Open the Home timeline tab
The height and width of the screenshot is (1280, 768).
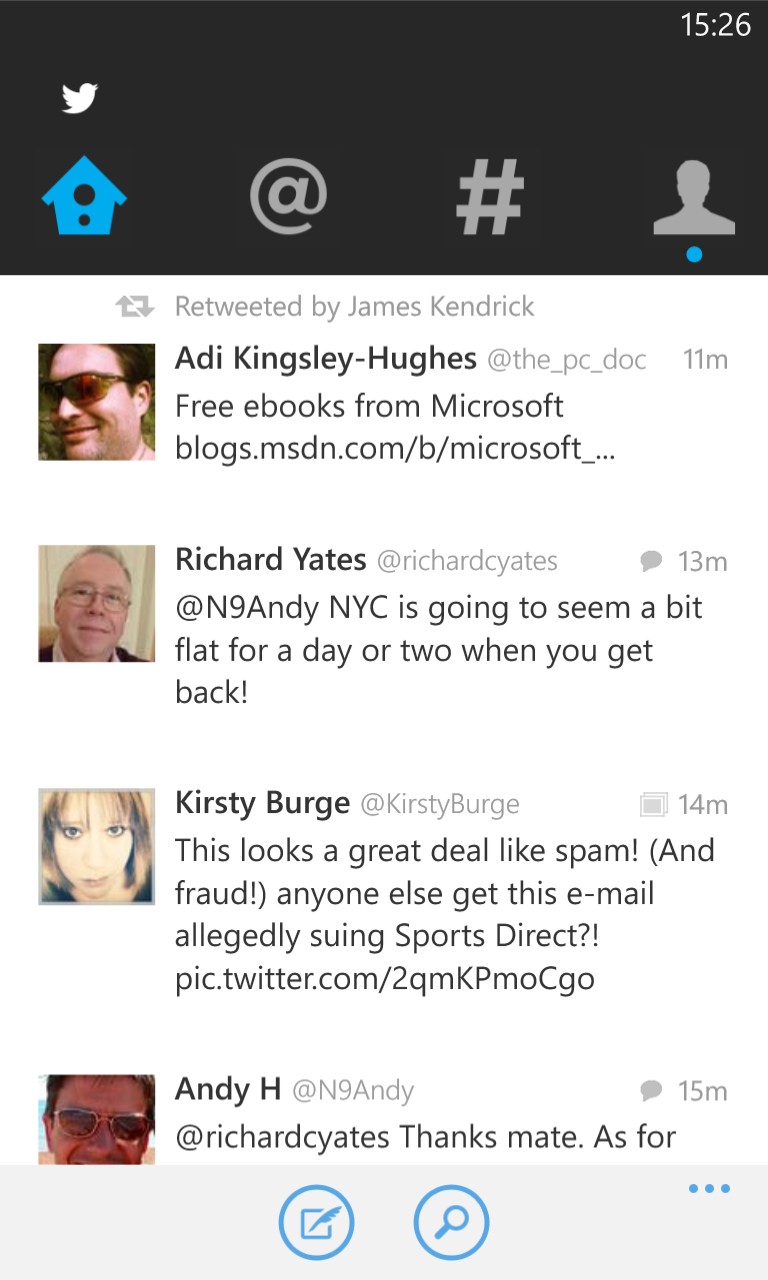point(84,196)
